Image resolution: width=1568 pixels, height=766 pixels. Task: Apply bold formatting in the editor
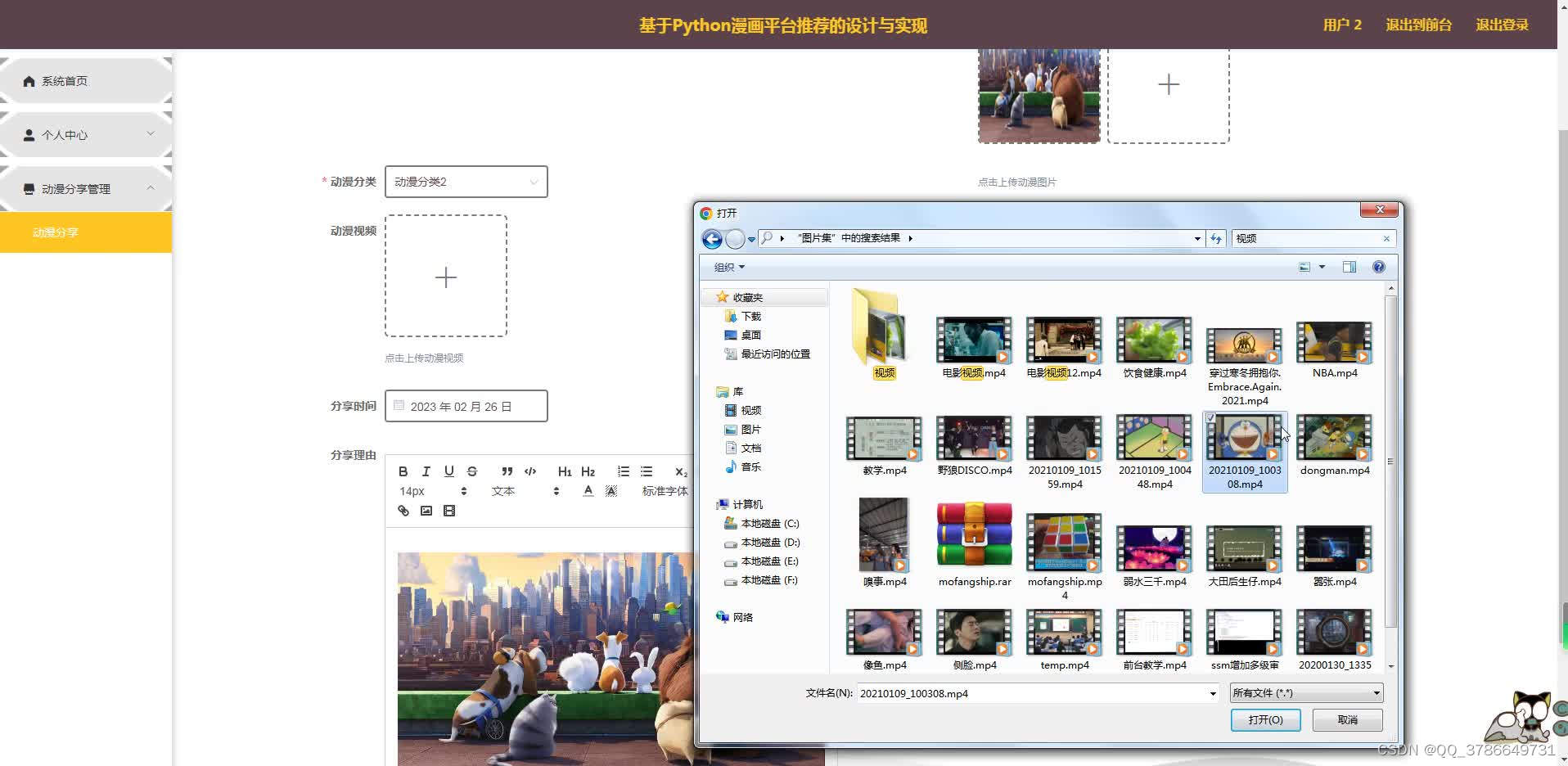(x=403, y=471)
